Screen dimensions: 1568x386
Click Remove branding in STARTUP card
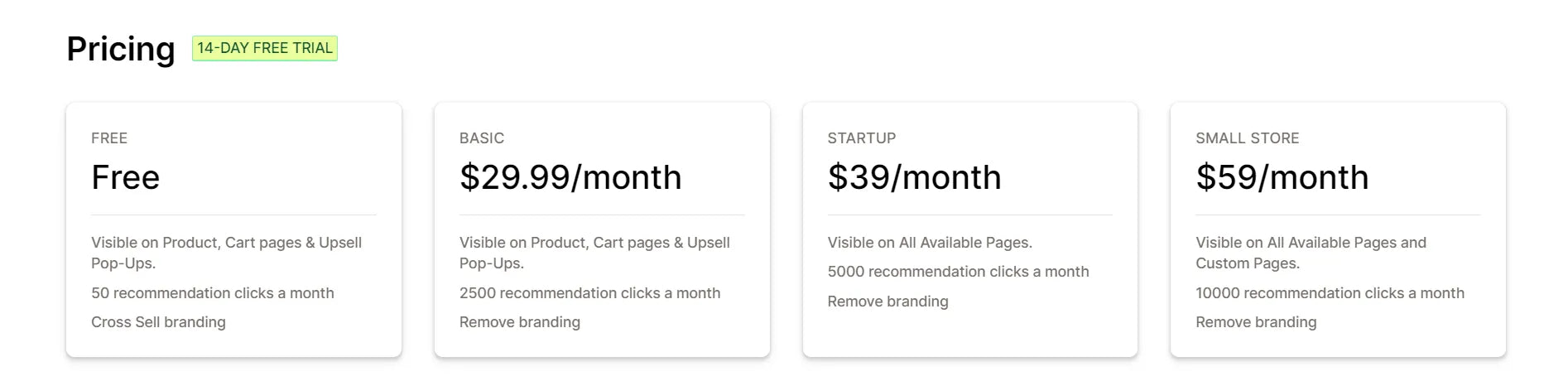[888, 302]
